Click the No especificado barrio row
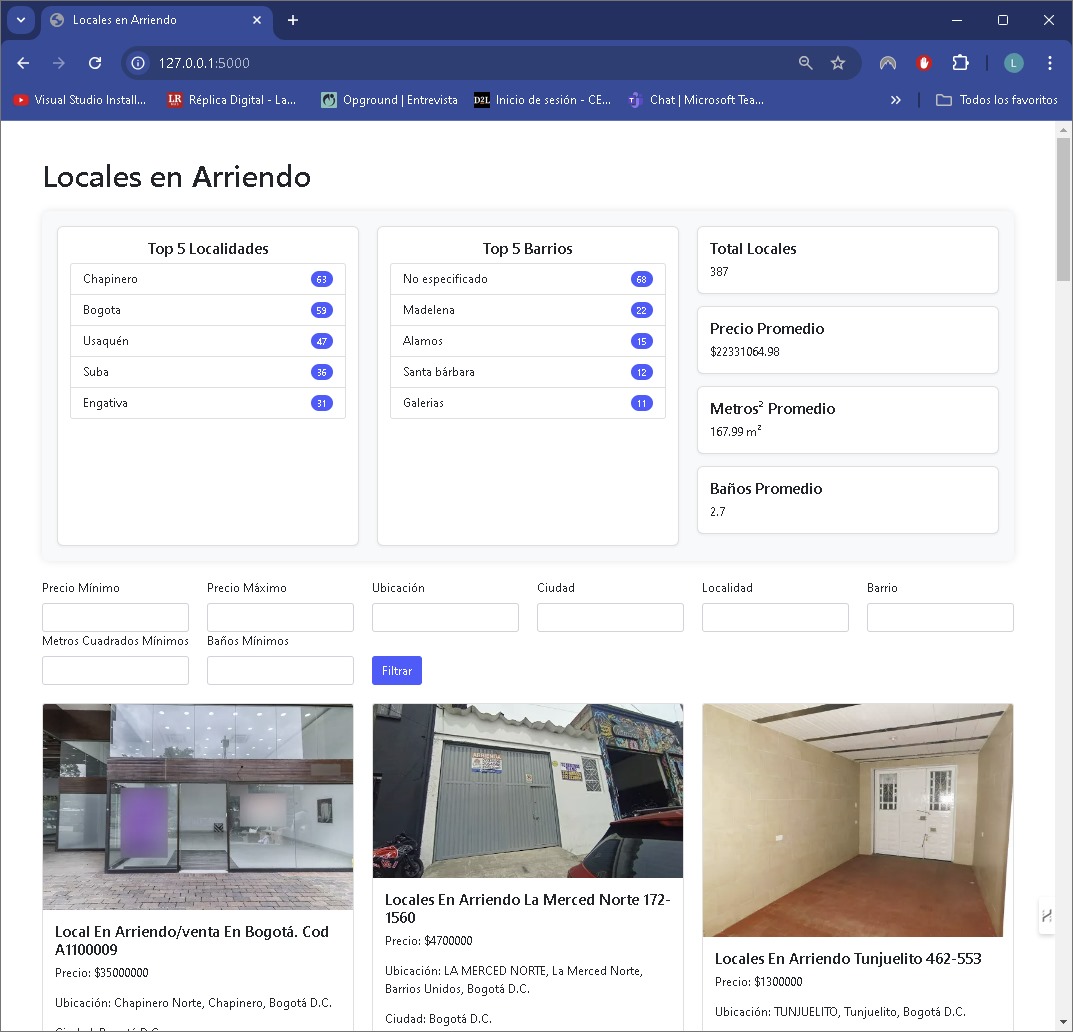1073x1032 pixels. [x=528, y=279]
